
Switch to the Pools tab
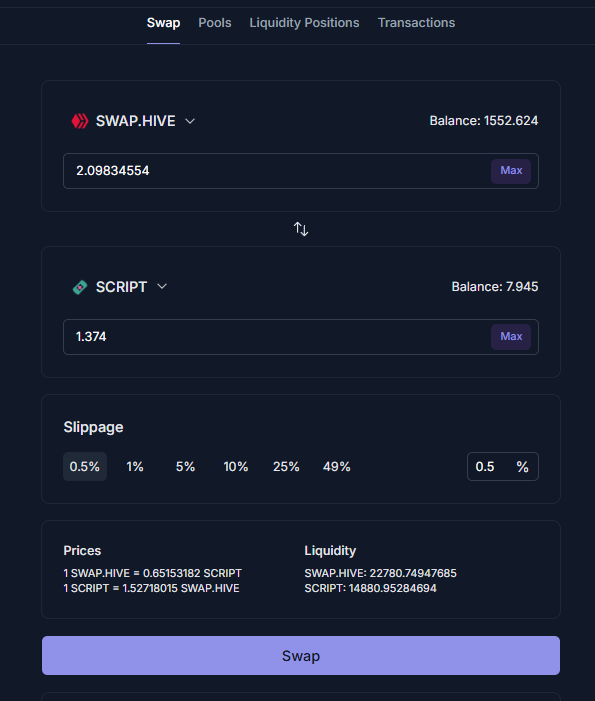click(215, 23)
